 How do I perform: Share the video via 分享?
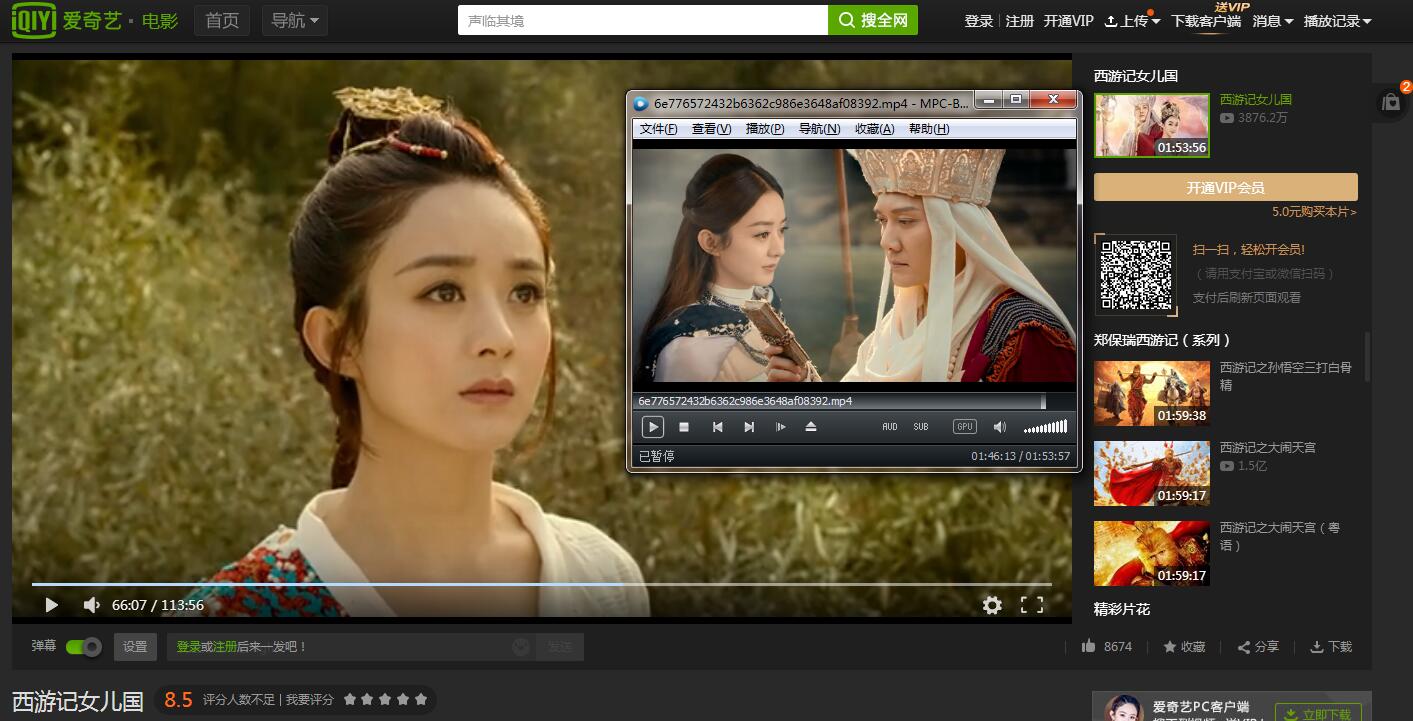[x=1258, y=647]
